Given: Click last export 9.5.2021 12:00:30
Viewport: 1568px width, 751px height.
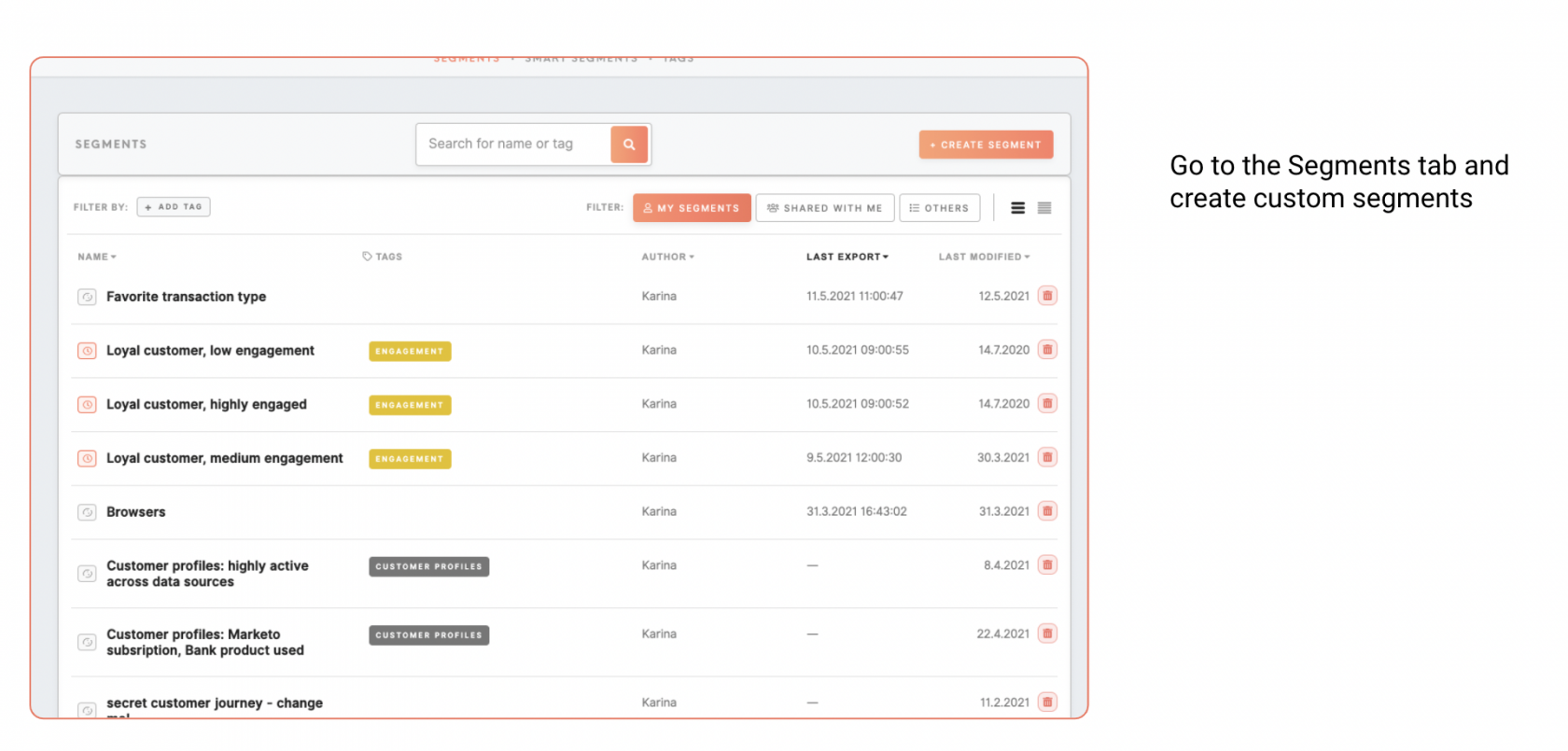Looking at the screenshot, I should [x=854, y=457].
